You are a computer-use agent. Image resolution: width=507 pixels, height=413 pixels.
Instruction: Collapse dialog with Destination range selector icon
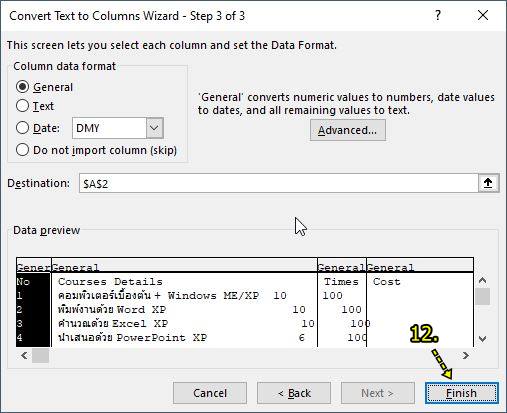click(x=488, y=183)
